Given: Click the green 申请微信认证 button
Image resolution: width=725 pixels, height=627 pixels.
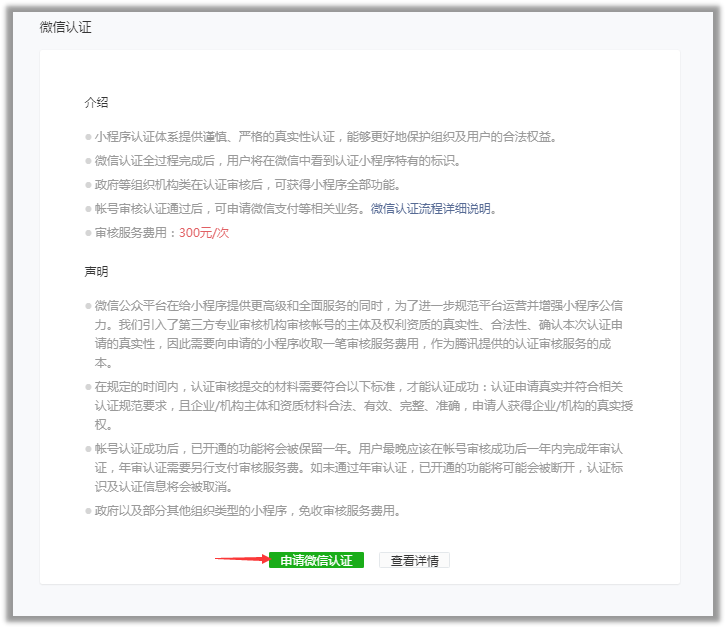Looking at the screenshot, I should [x=316, y=560].
